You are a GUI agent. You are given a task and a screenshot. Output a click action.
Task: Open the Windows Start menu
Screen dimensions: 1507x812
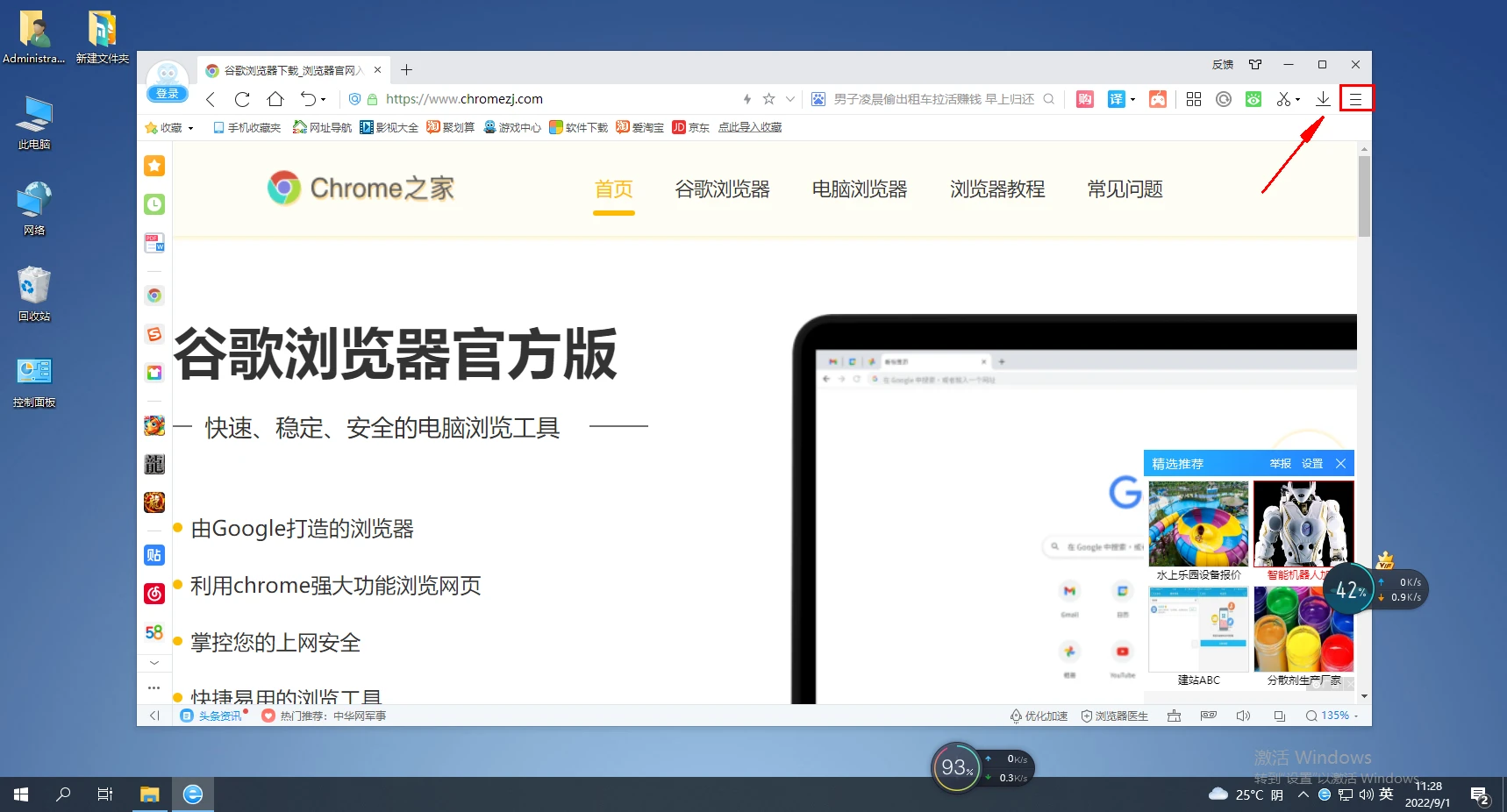pos(21,794)
